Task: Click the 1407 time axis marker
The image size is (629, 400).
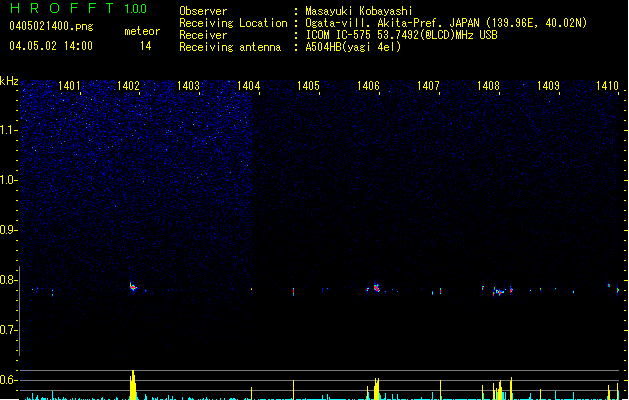Action: point(428,86)
